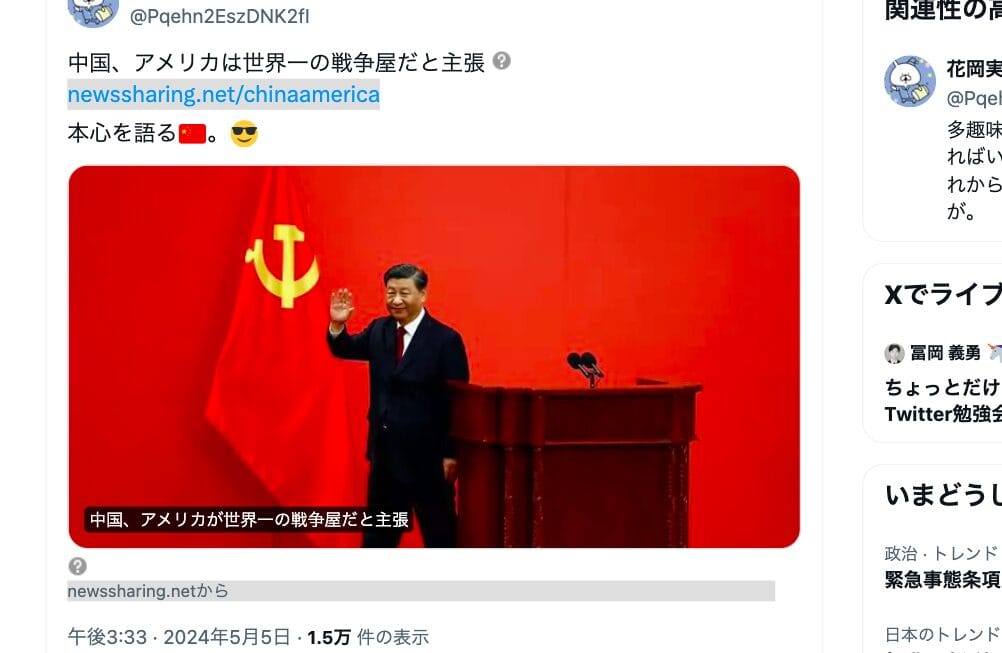The width and height of the screenshot is (1002, 653).
Task: Click the 政治・トレンド category label
Action: pos(941,553)
